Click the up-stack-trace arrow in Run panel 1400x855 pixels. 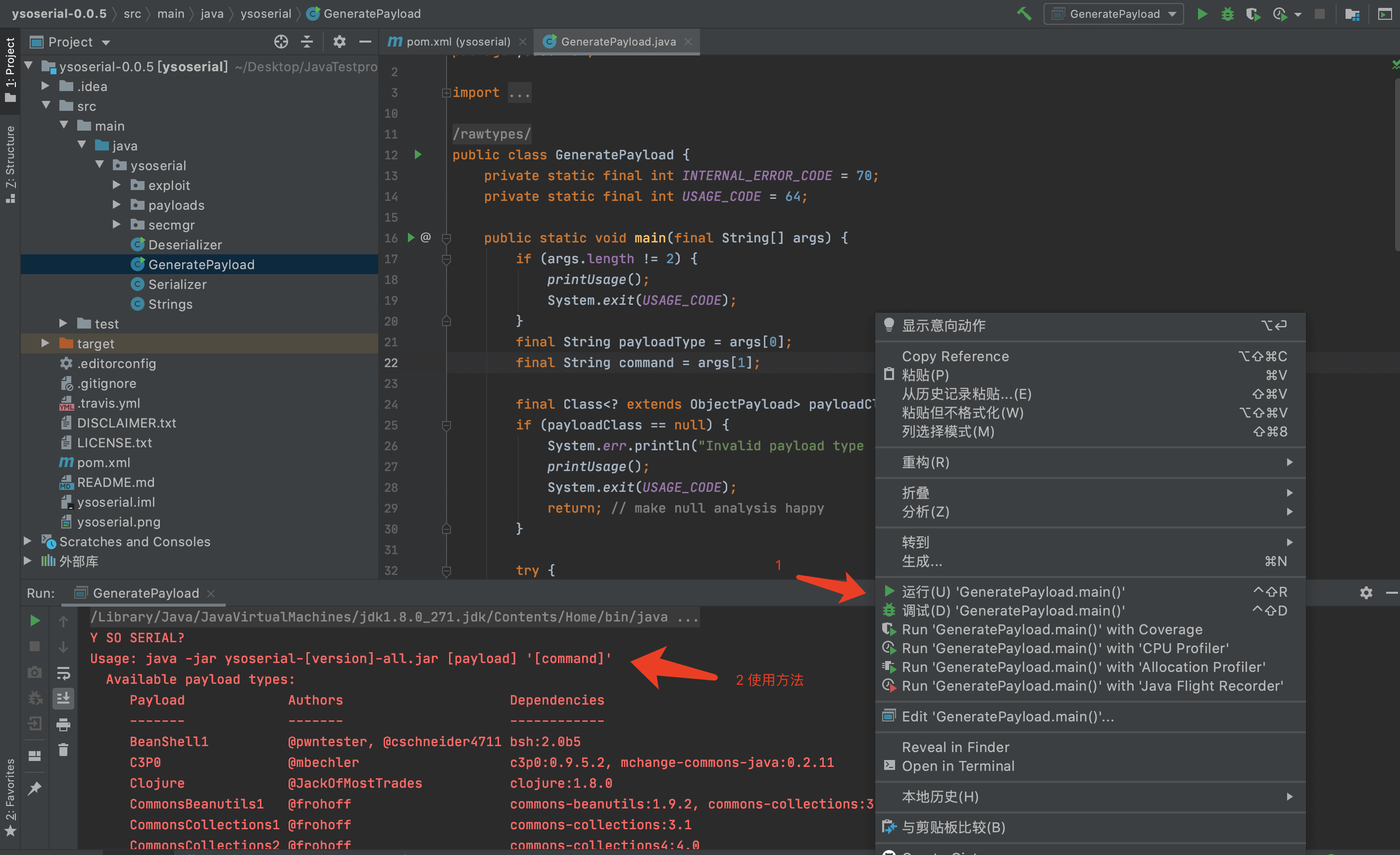(63, 620)
